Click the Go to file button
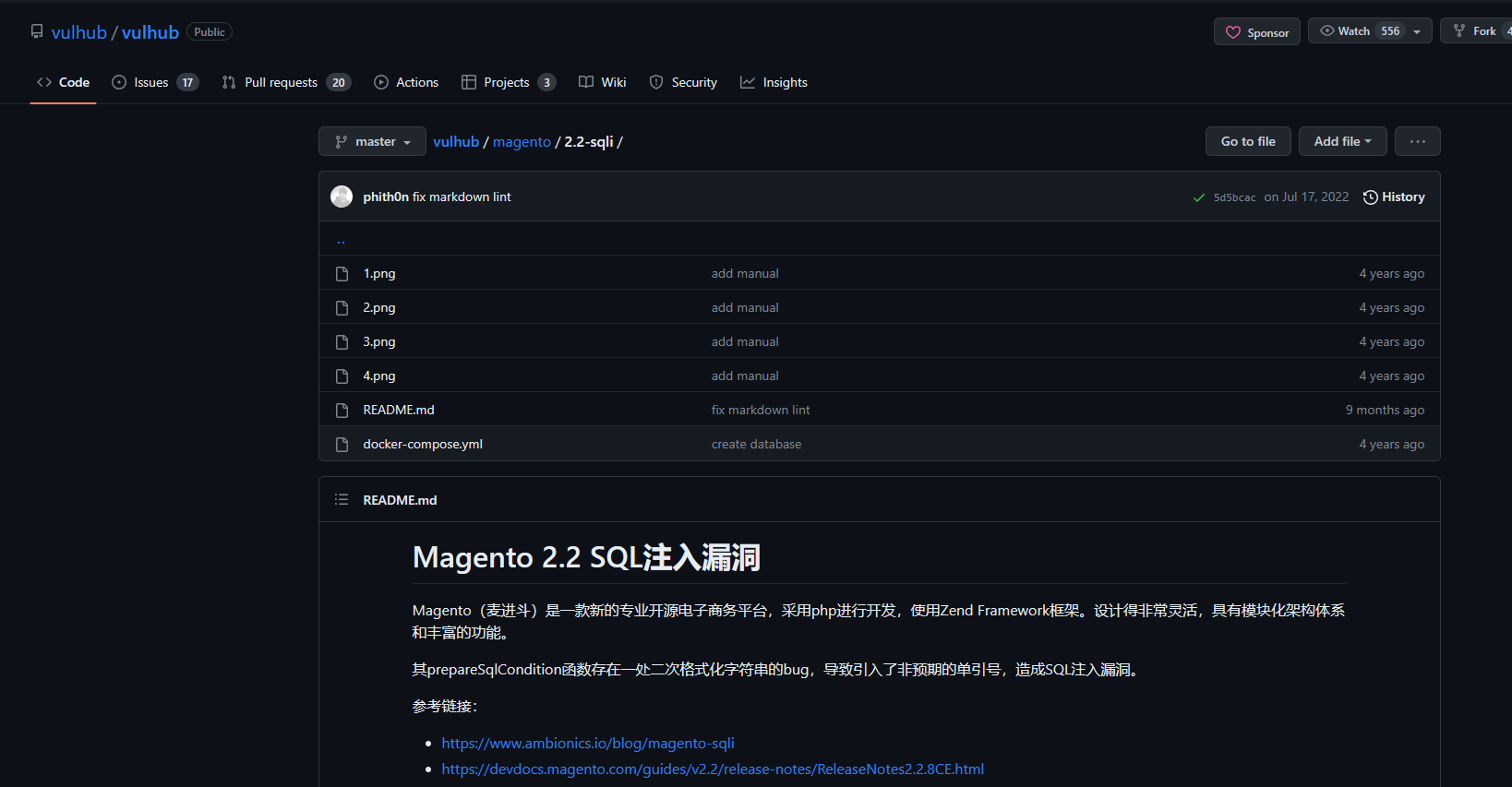1512x787 pixels. [x=1248, y=141]
